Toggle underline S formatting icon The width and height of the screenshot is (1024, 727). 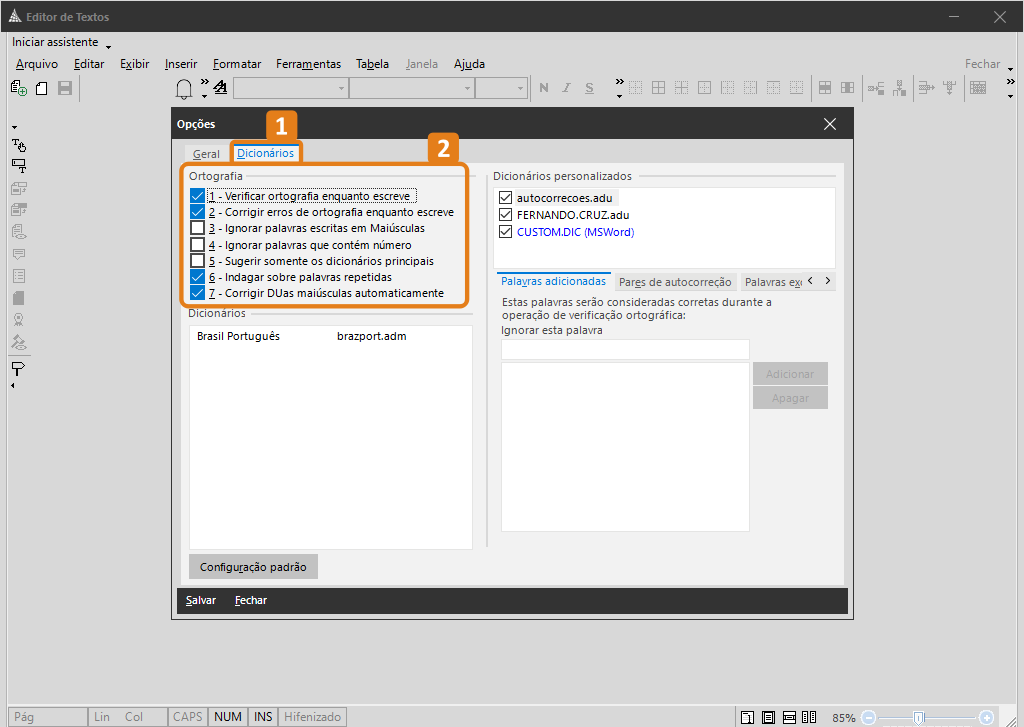(x=589, y=88)
